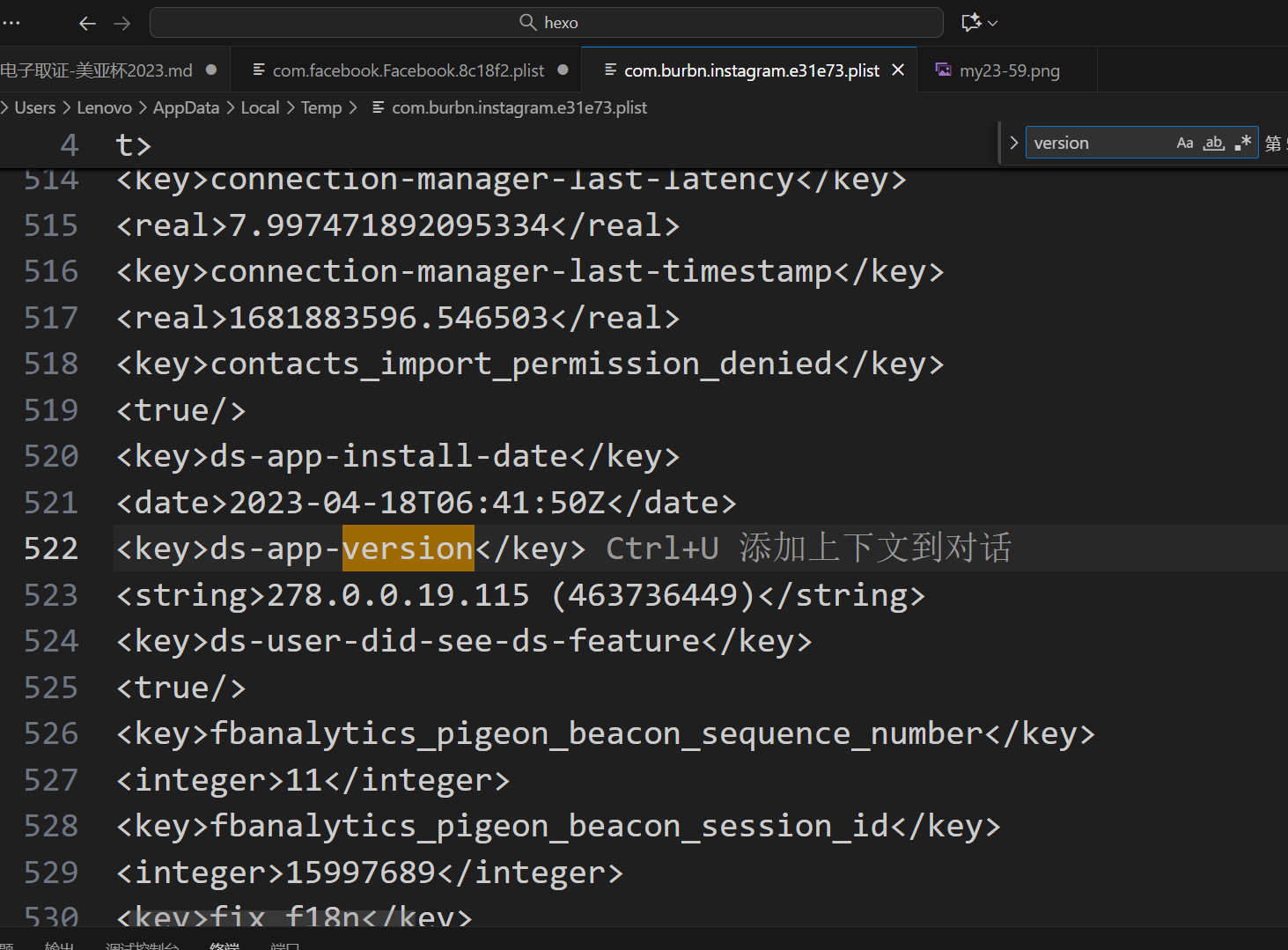Click the true tag on line 525
This screenshot has height=950, width=1288.
(x=181, y=688)
